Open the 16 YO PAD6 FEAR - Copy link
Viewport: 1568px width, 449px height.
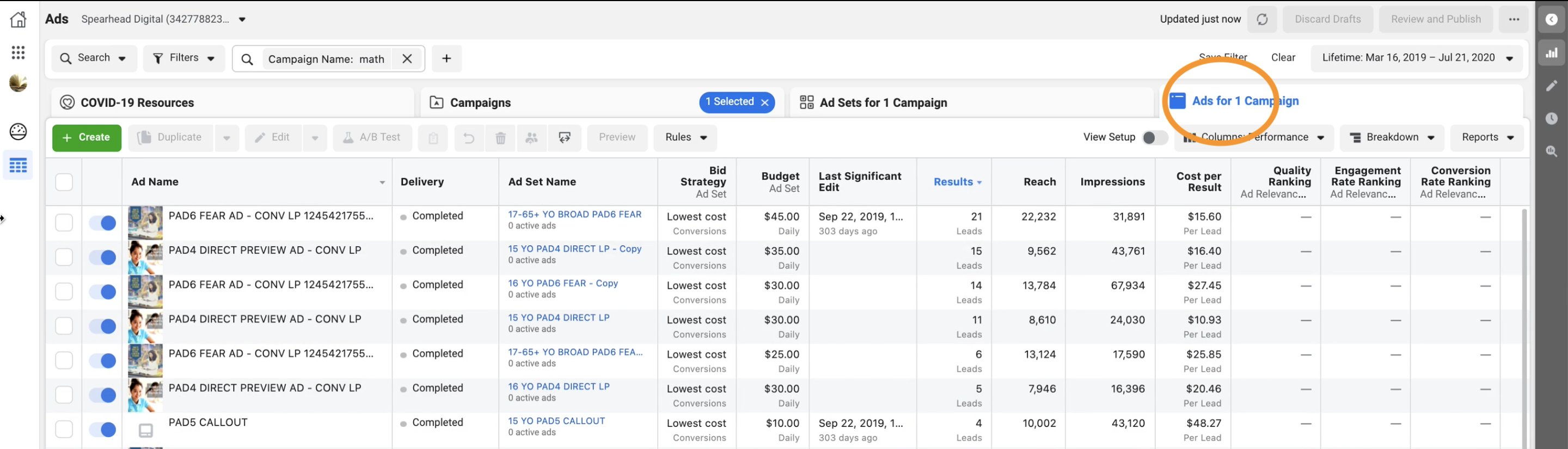pos(563,283)
